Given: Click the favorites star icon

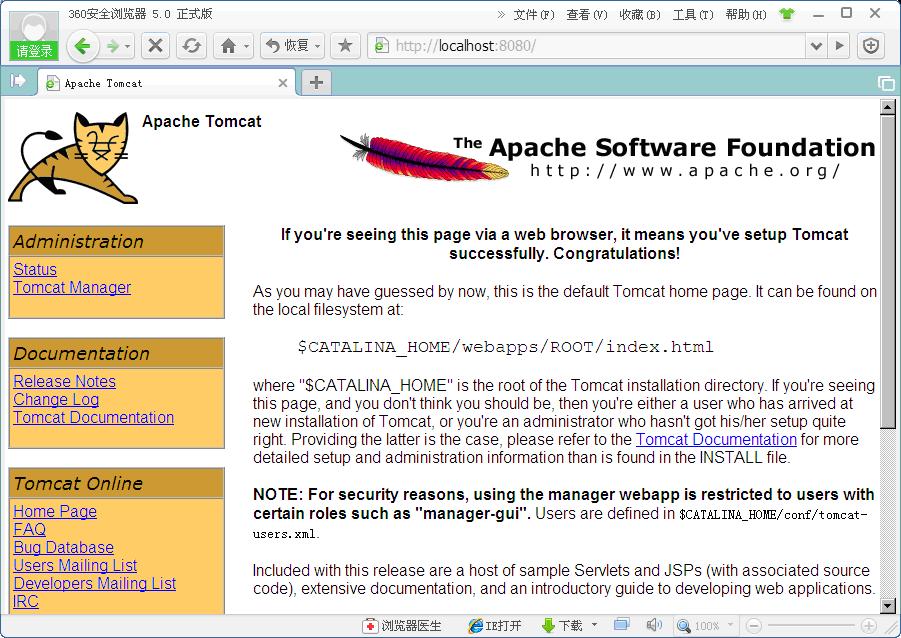Looking at the screenshot, I should tap(345, 45).
